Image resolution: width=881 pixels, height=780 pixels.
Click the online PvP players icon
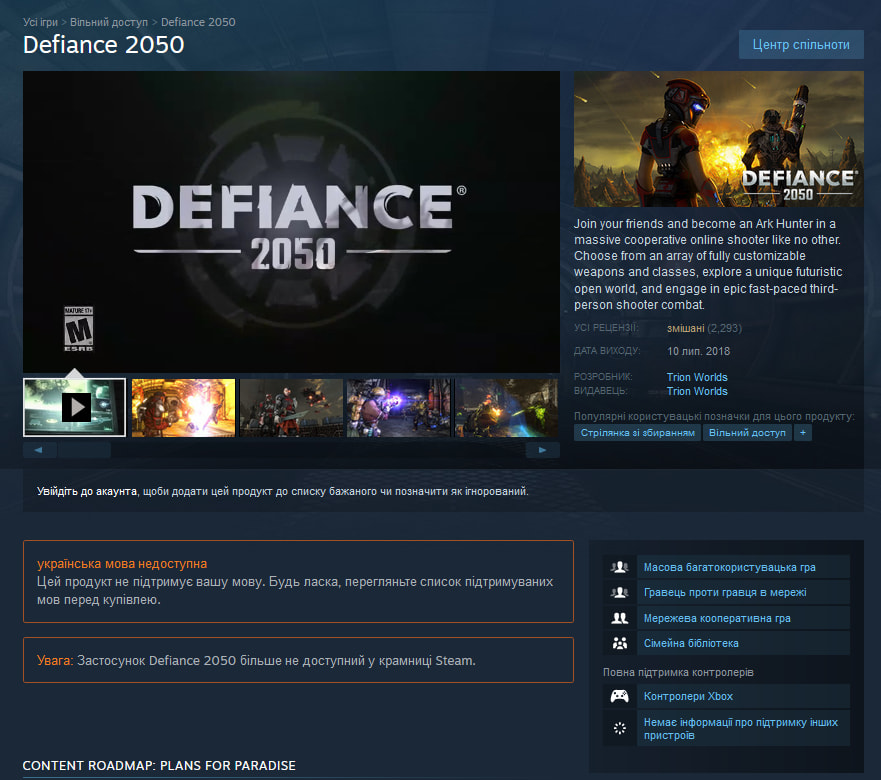[x=620, y=592]
